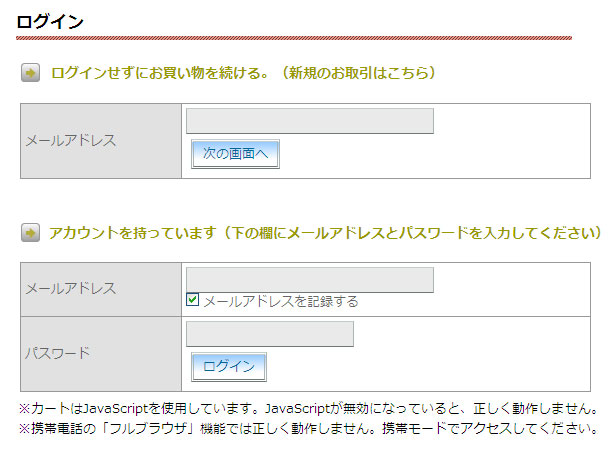
Task: Focus the パスワード input field
Action: pos(270,334)
